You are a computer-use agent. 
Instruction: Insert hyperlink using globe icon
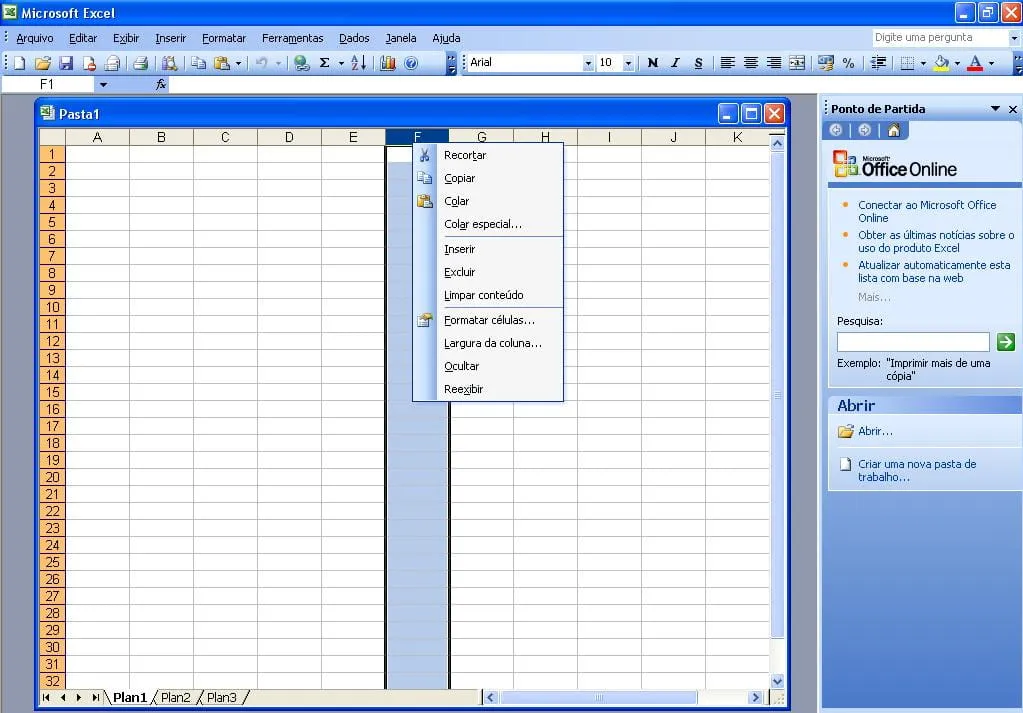[x=301, y=63]
